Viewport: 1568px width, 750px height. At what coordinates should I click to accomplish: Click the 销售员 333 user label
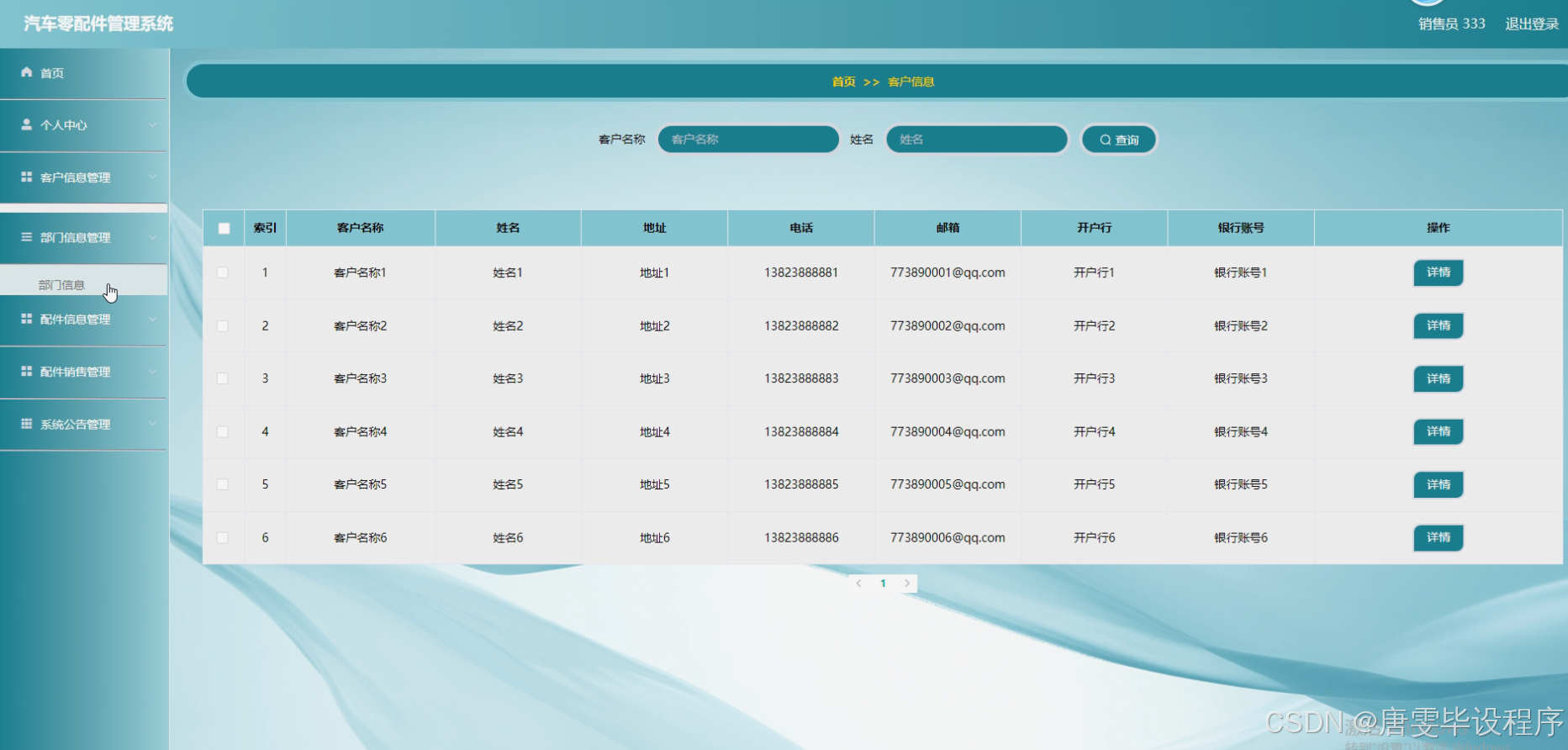(1452, 24)
